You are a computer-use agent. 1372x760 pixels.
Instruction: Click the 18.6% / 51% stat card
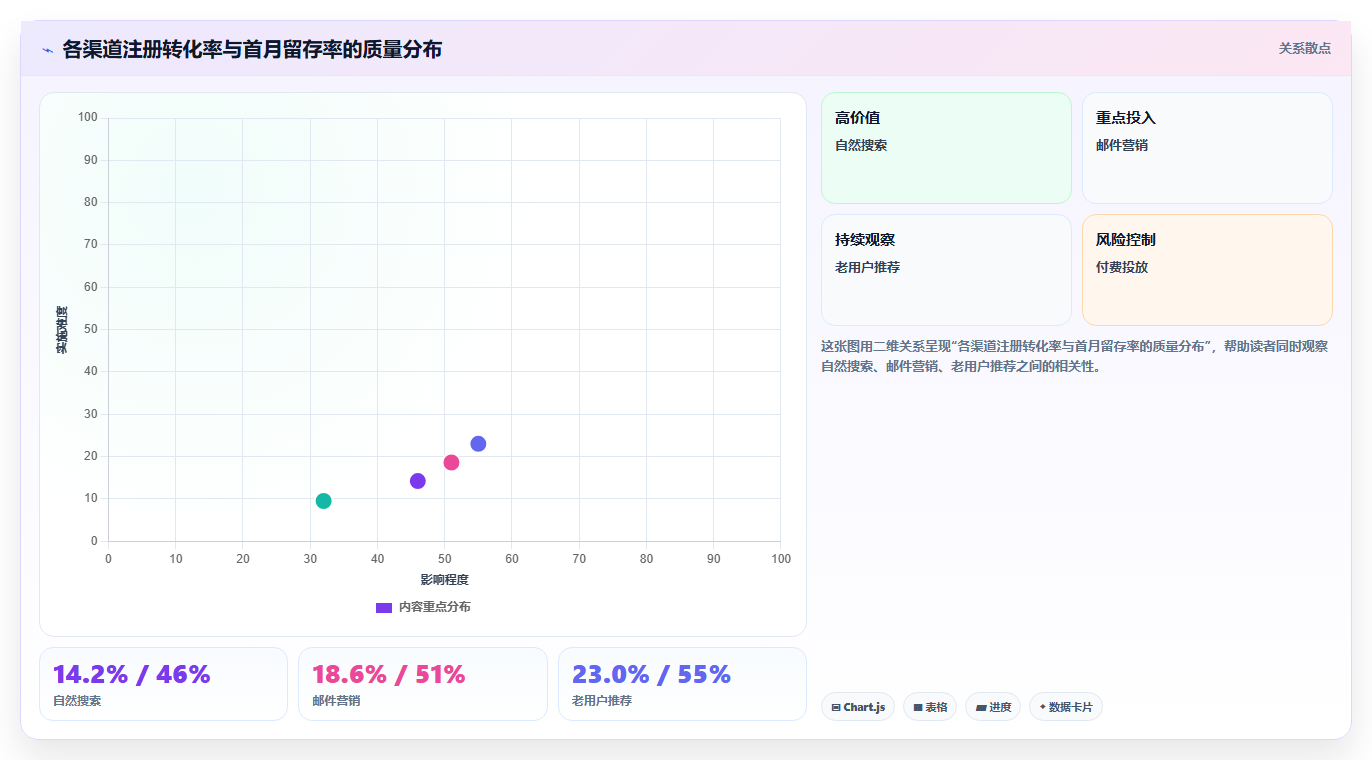[423, 684]
